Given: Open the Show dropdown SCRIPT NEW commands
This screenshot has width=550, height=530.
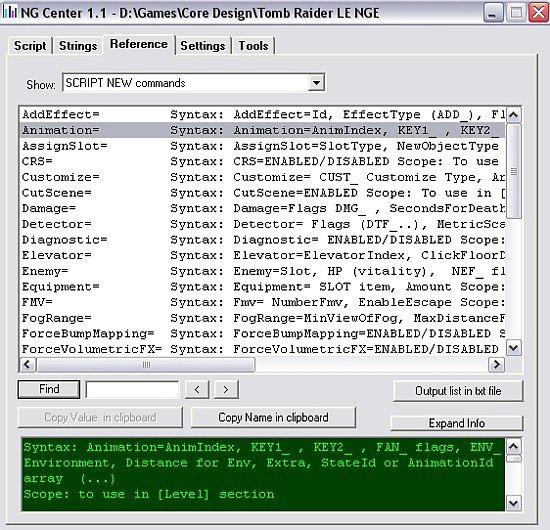Looking at the screenshot, I should (x=194, y=83).
